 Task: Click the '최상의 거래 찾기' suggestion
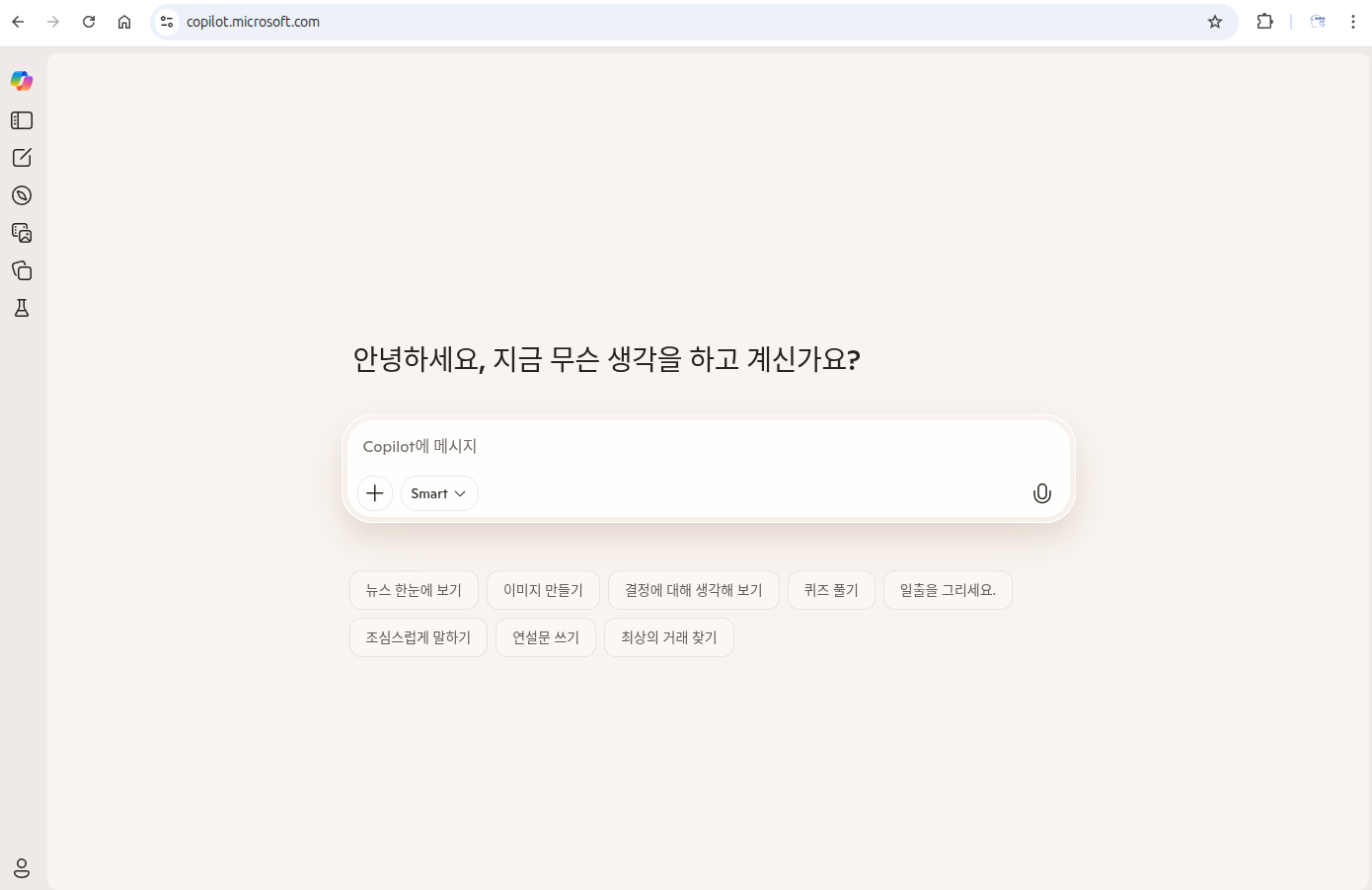click(x=668, y=637)
